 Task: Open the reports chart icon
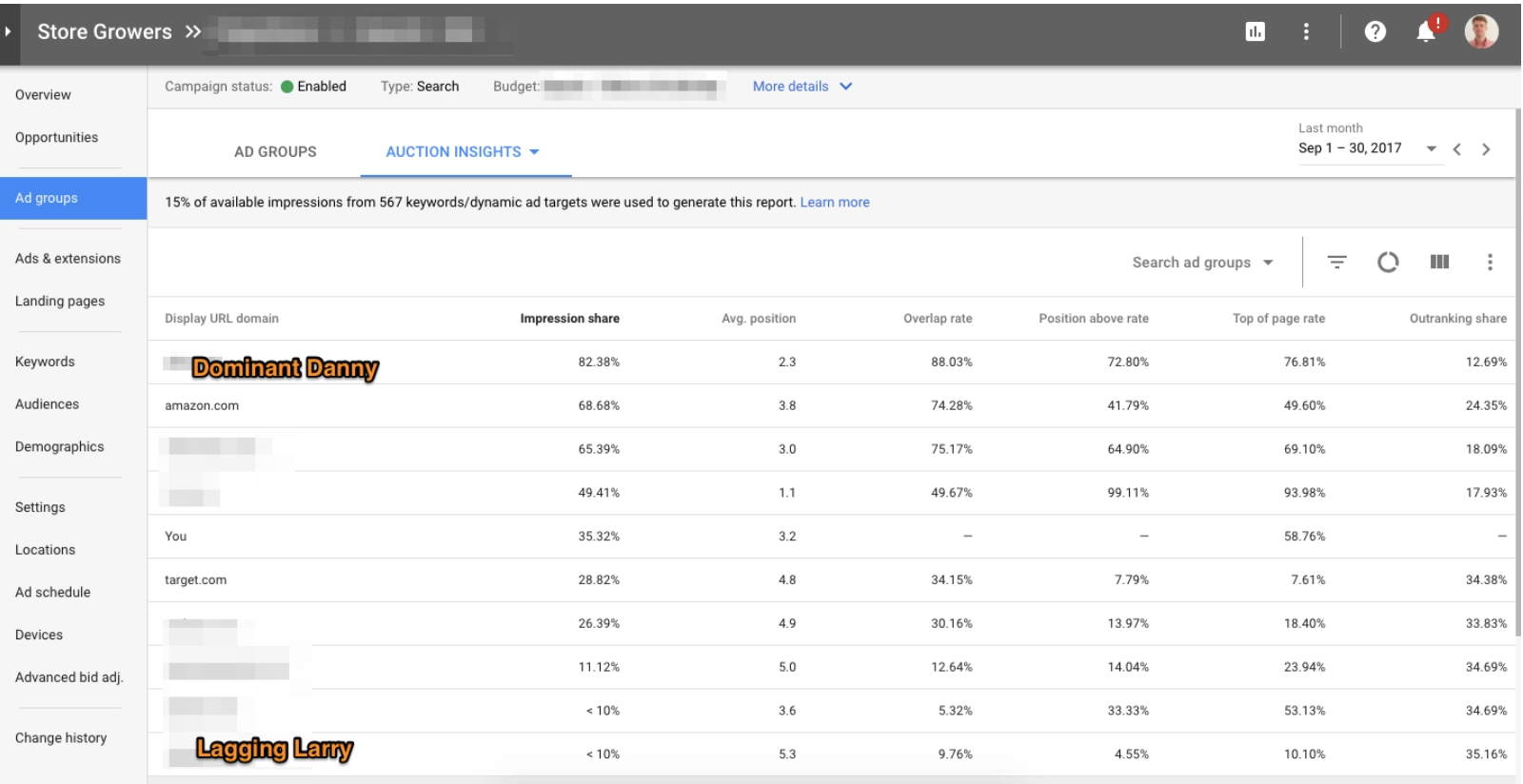pyautogui.click(x=1256, y=31)
